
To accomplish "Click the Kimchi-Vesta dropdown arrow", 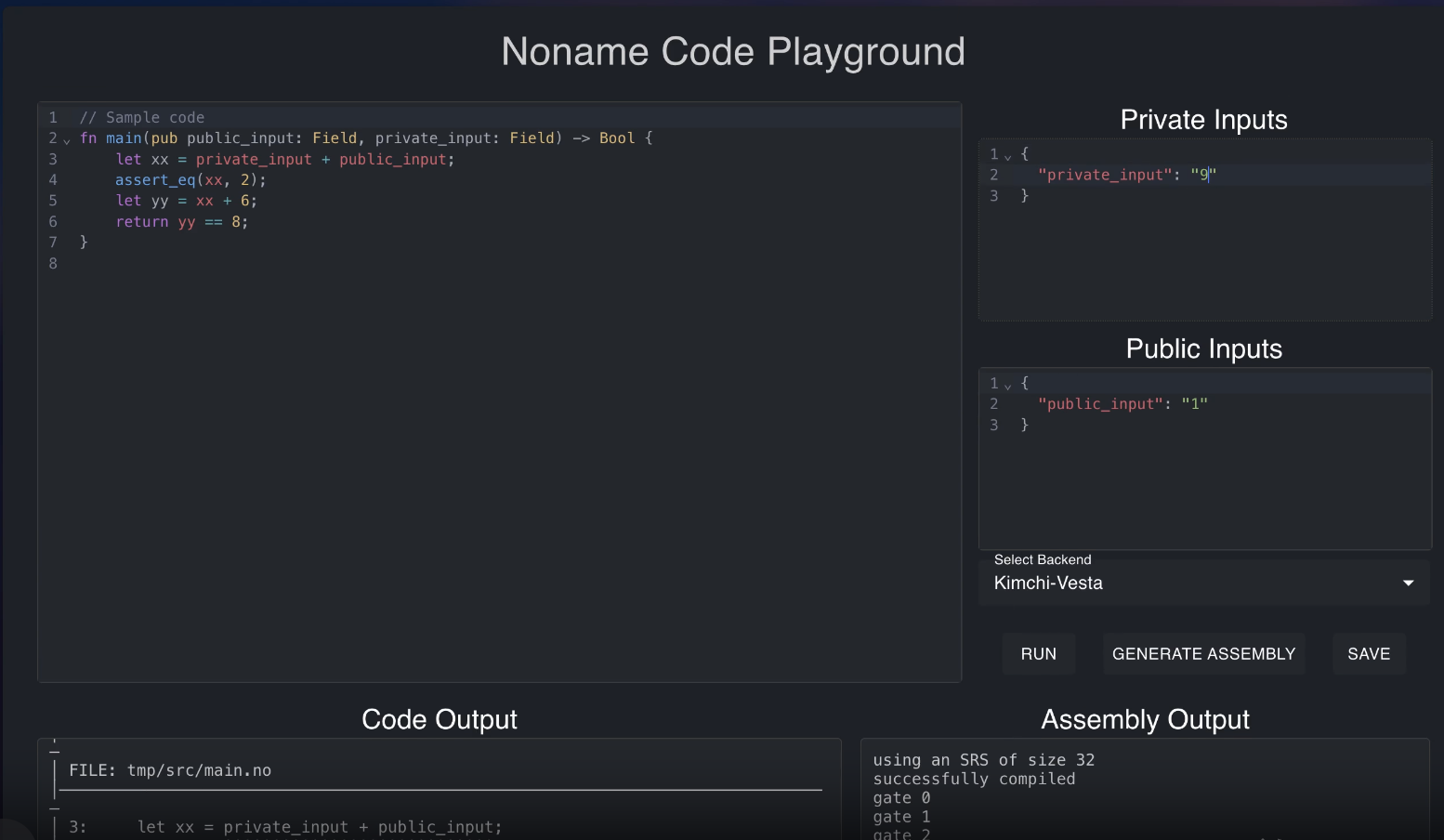I will pyautogui.click(x=1408, y=583).
